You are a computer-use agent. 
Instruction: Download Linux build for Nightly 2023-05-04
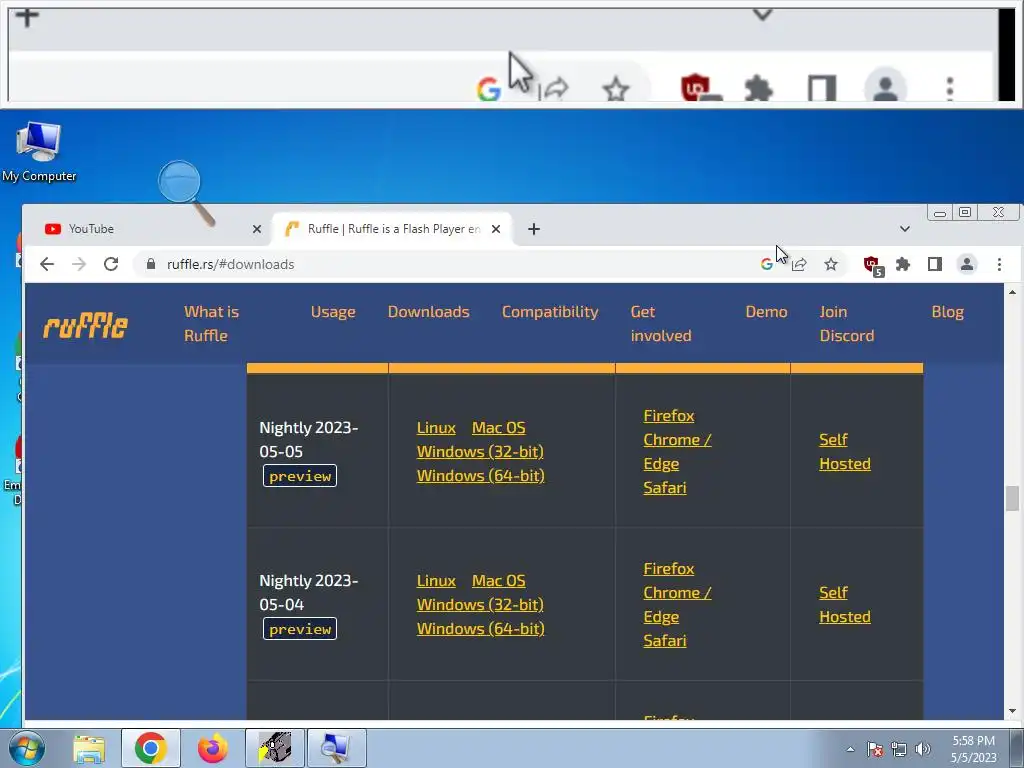[436, 581]
